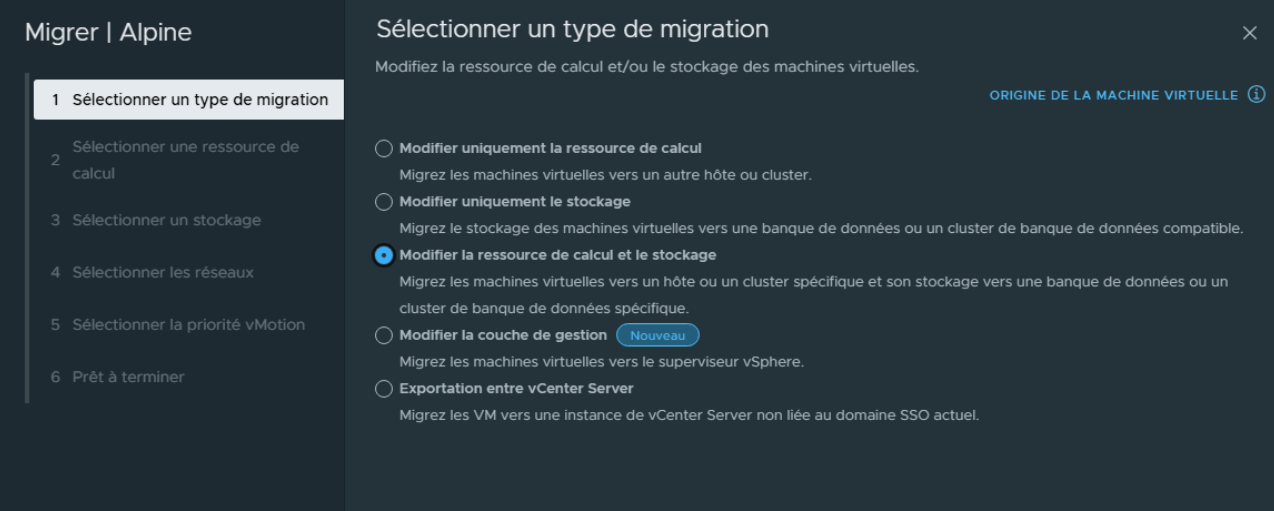Viewport: 1274px width, 511px height.
Task: Select 'Exportation entre vCenter Server' radio button
Action: point(383,389)
